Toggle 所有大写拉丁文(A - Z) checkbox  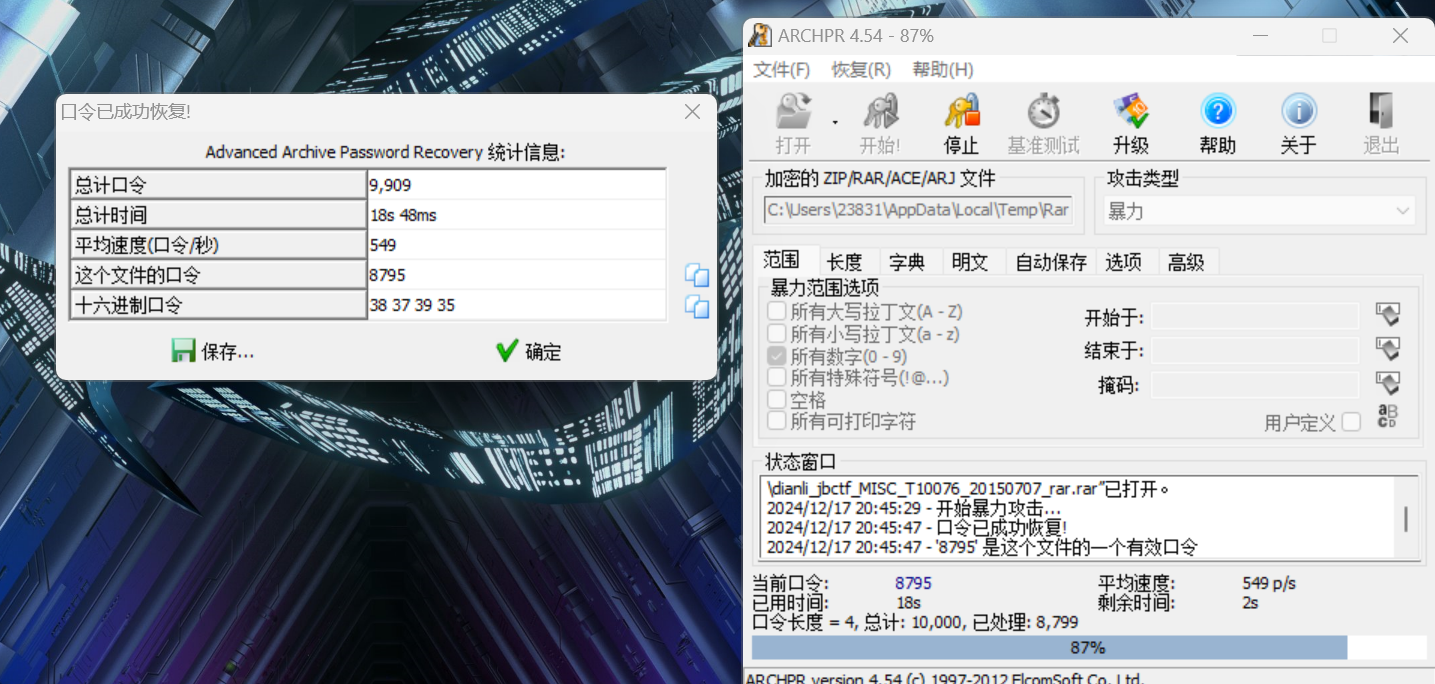776,312
